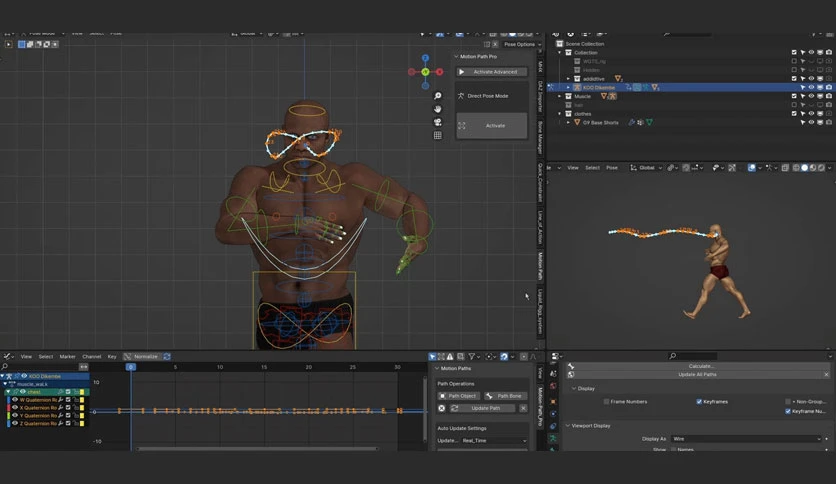Open the World properties tab icon

[553, 386]
